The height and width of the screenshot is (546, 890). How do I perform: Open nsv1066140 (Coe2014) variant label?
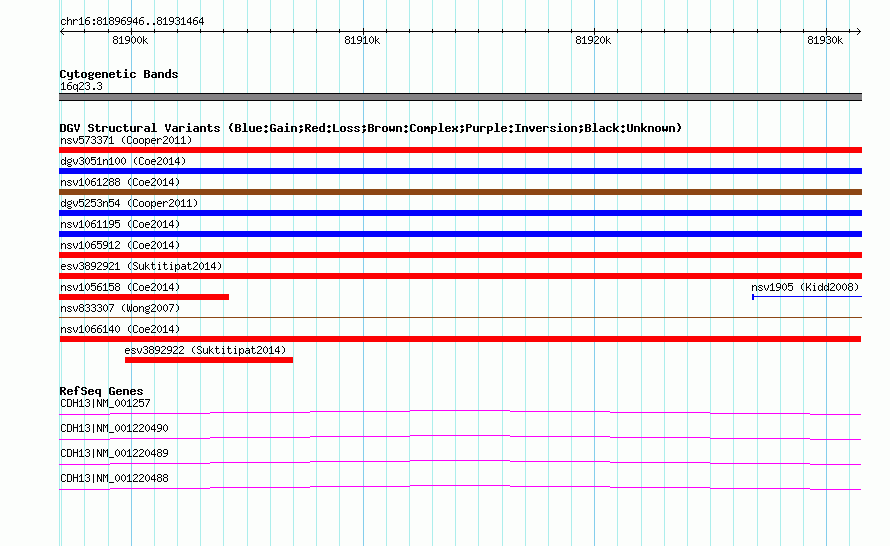point(120,329)
